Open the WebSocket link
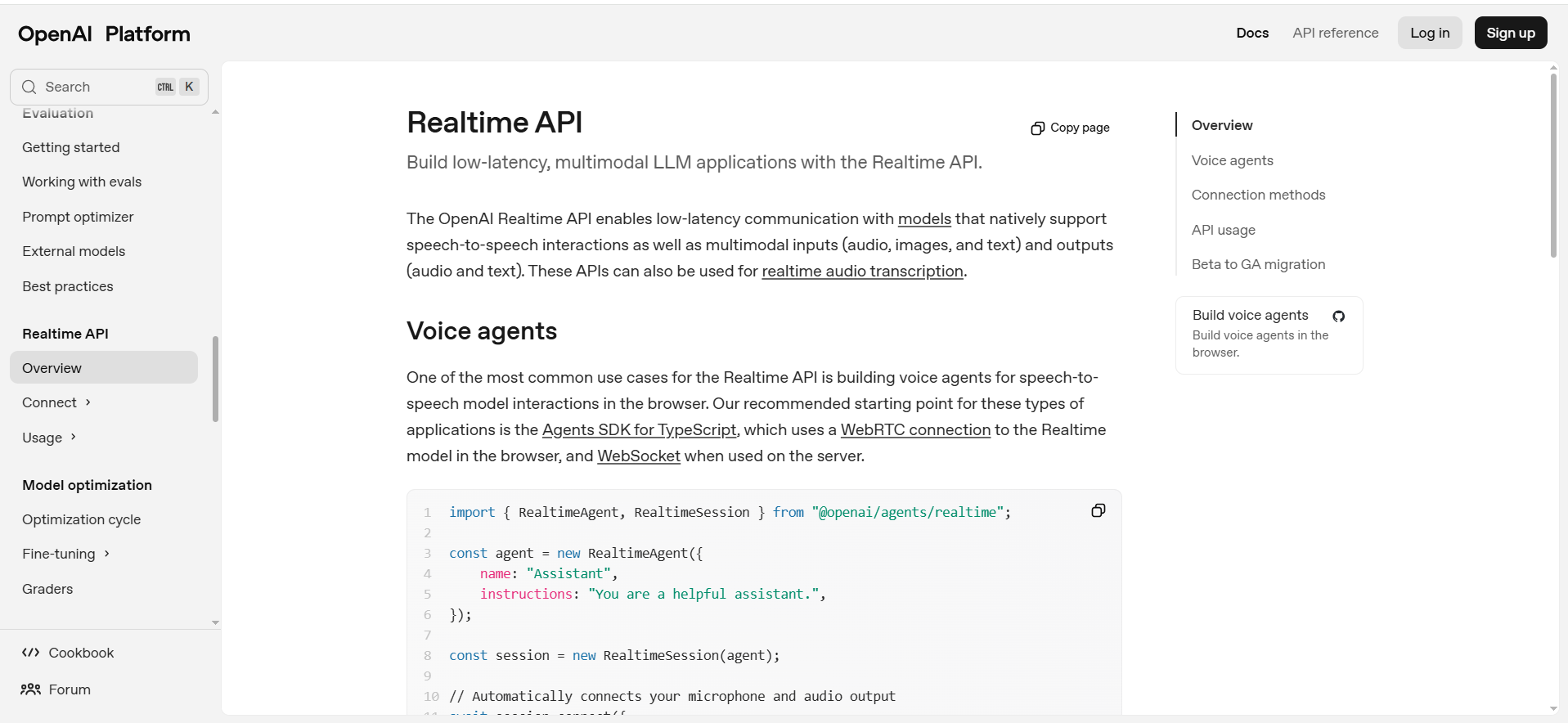Screen dimensions: 1568x723 (x=639, y=456)
